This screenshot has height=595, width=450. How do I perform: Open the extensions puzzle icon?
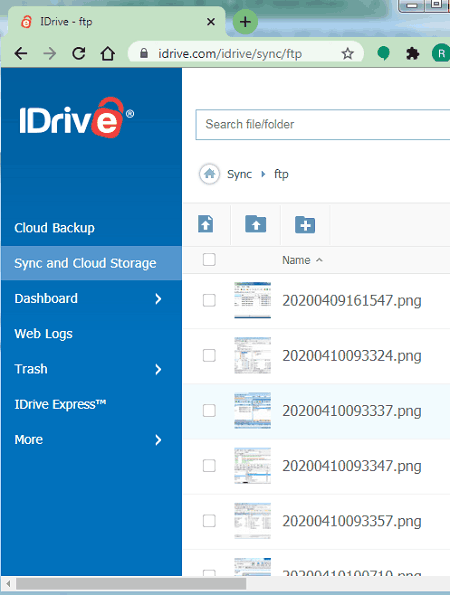[x=412, y=54]
